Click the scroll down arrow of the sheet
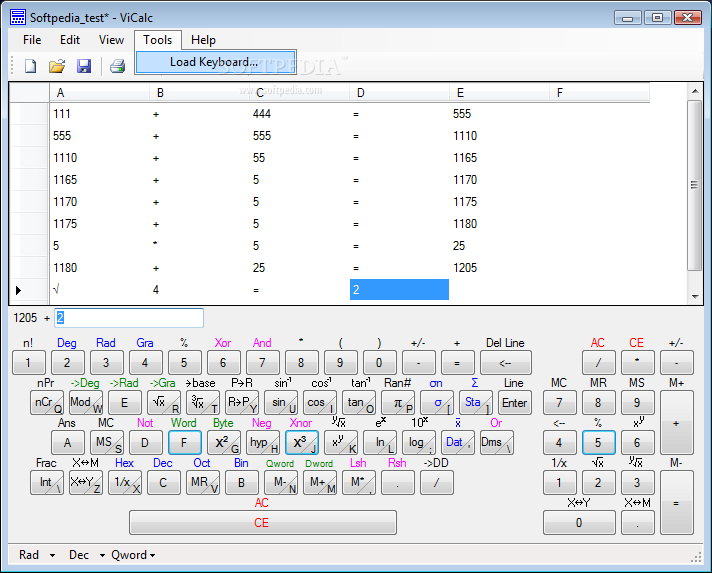This screenshot has height=573, width=712. [695, 296]
